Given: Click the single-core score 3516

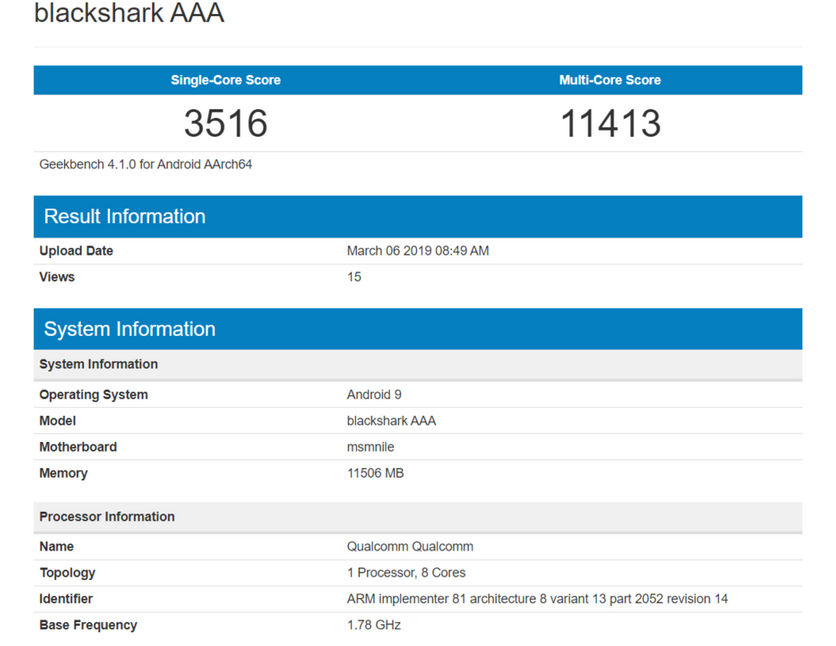Looking at the screenshot, I should [226, 123].
